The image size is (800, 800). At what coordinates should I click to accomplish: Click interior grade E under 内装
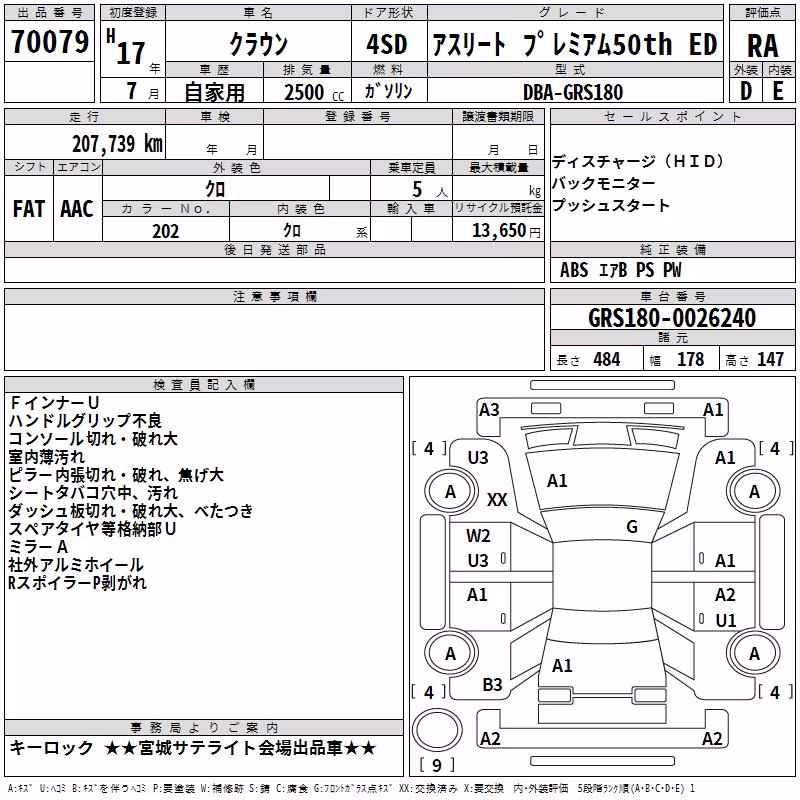pos(778,91)
